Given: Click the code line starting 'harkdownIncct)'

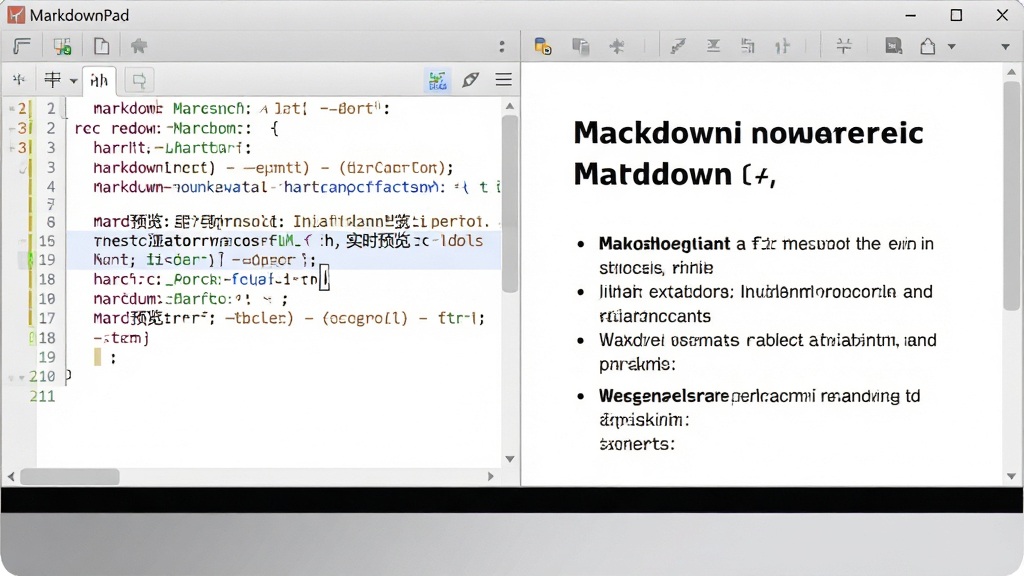Looking at the screenshot, I should tap(273, 168).
